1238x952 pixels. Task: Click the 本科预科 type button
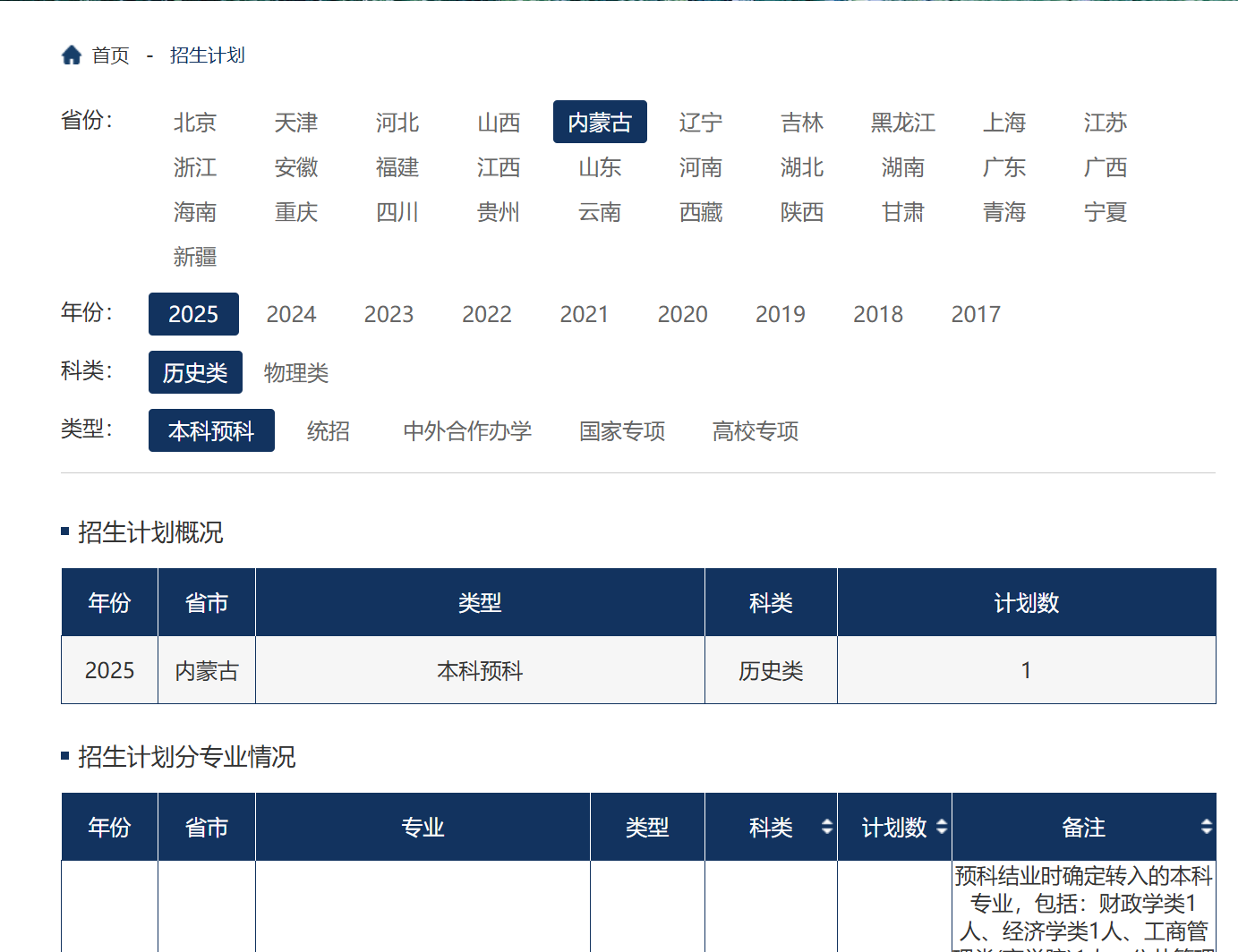click(211, 431)
